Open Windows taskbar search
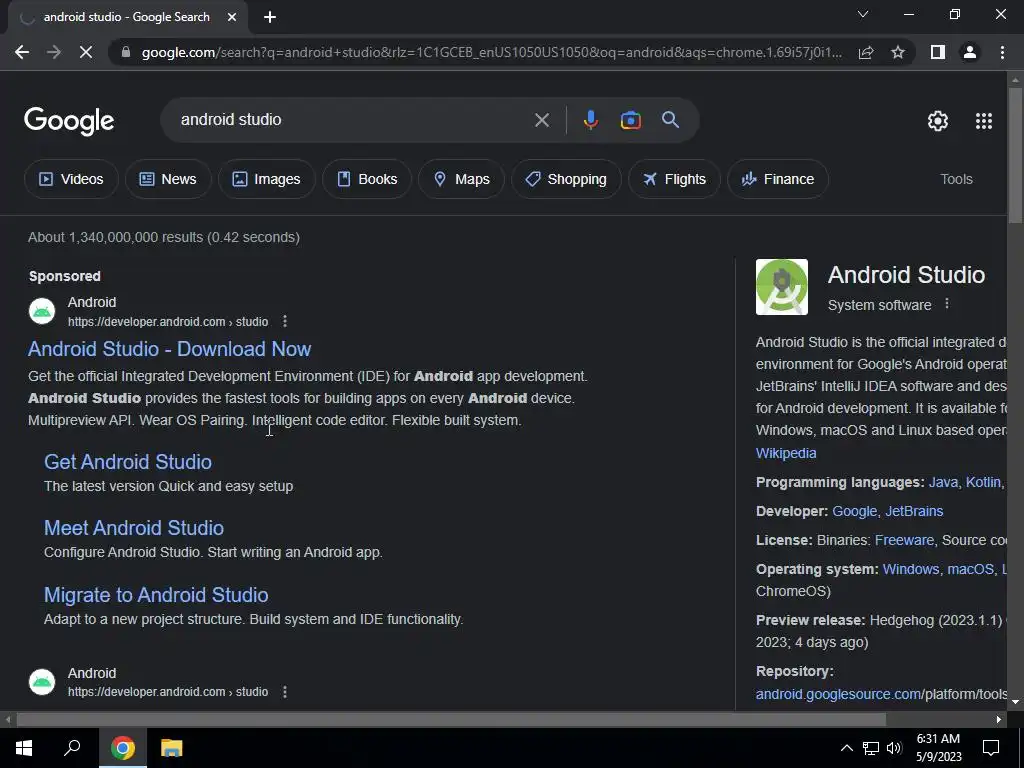1024x768 pixels. [72, 748]
